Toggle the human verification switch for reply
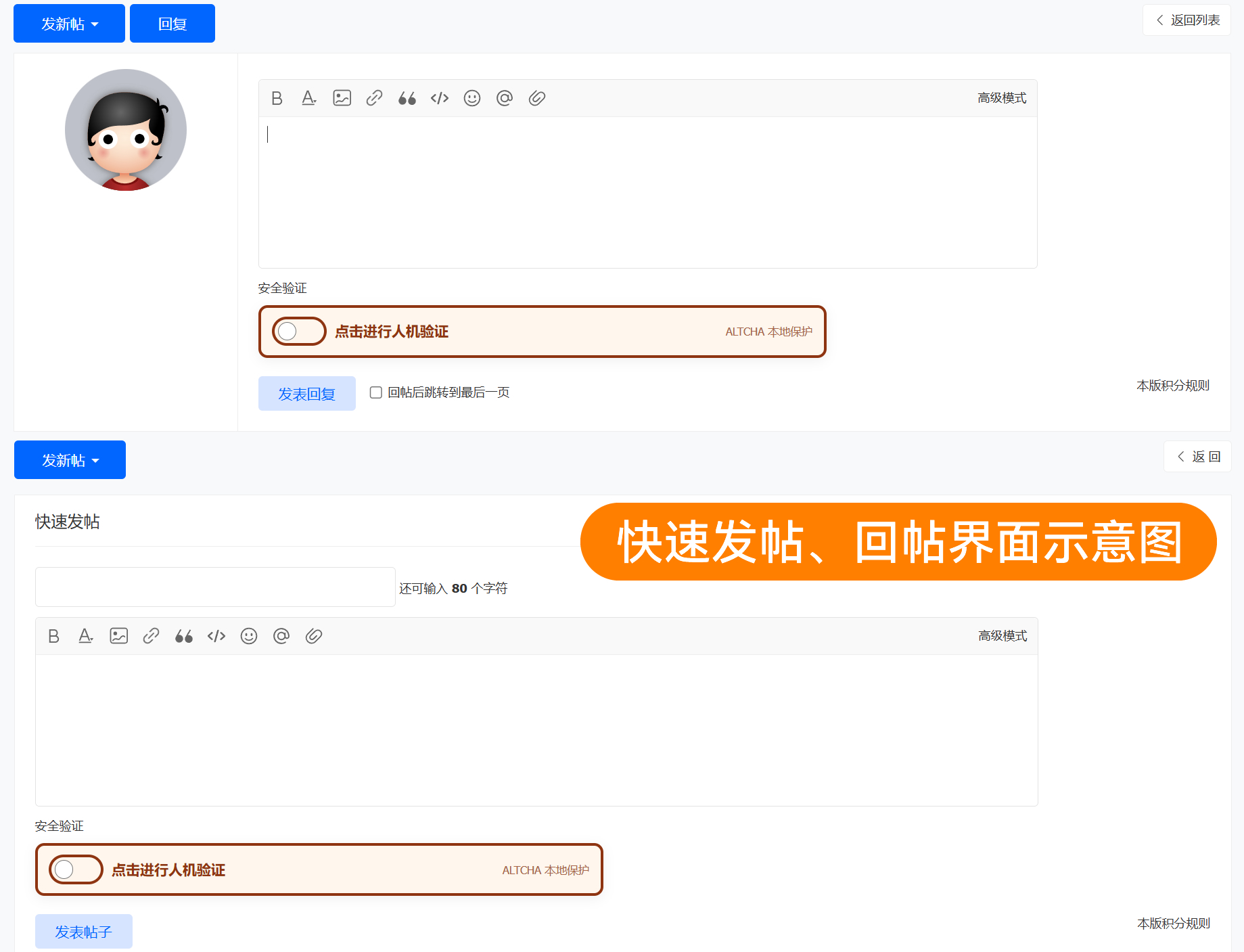The height and width of the screenshot is (952, 1244). click(299, 332)
